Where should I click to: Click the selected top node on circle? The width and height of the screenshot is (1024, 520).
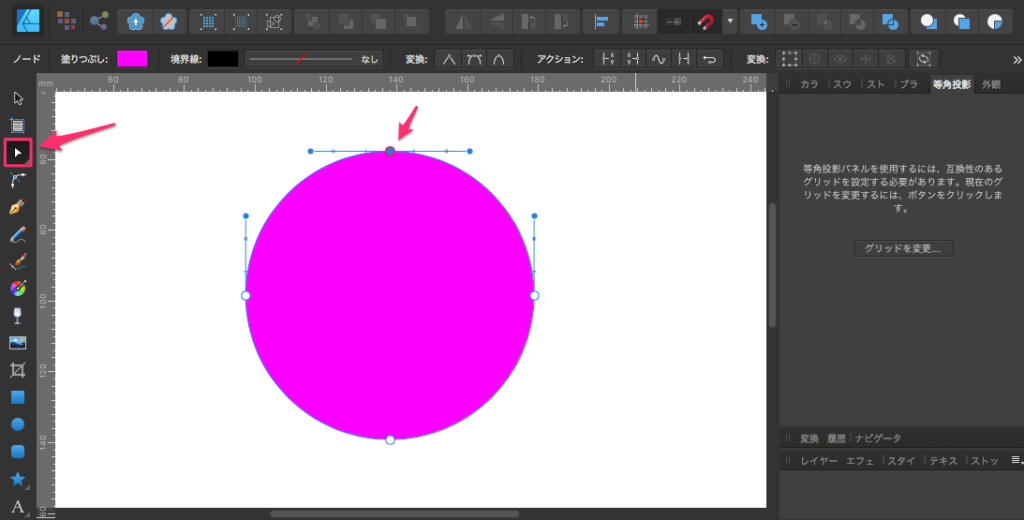click(390, 151)
